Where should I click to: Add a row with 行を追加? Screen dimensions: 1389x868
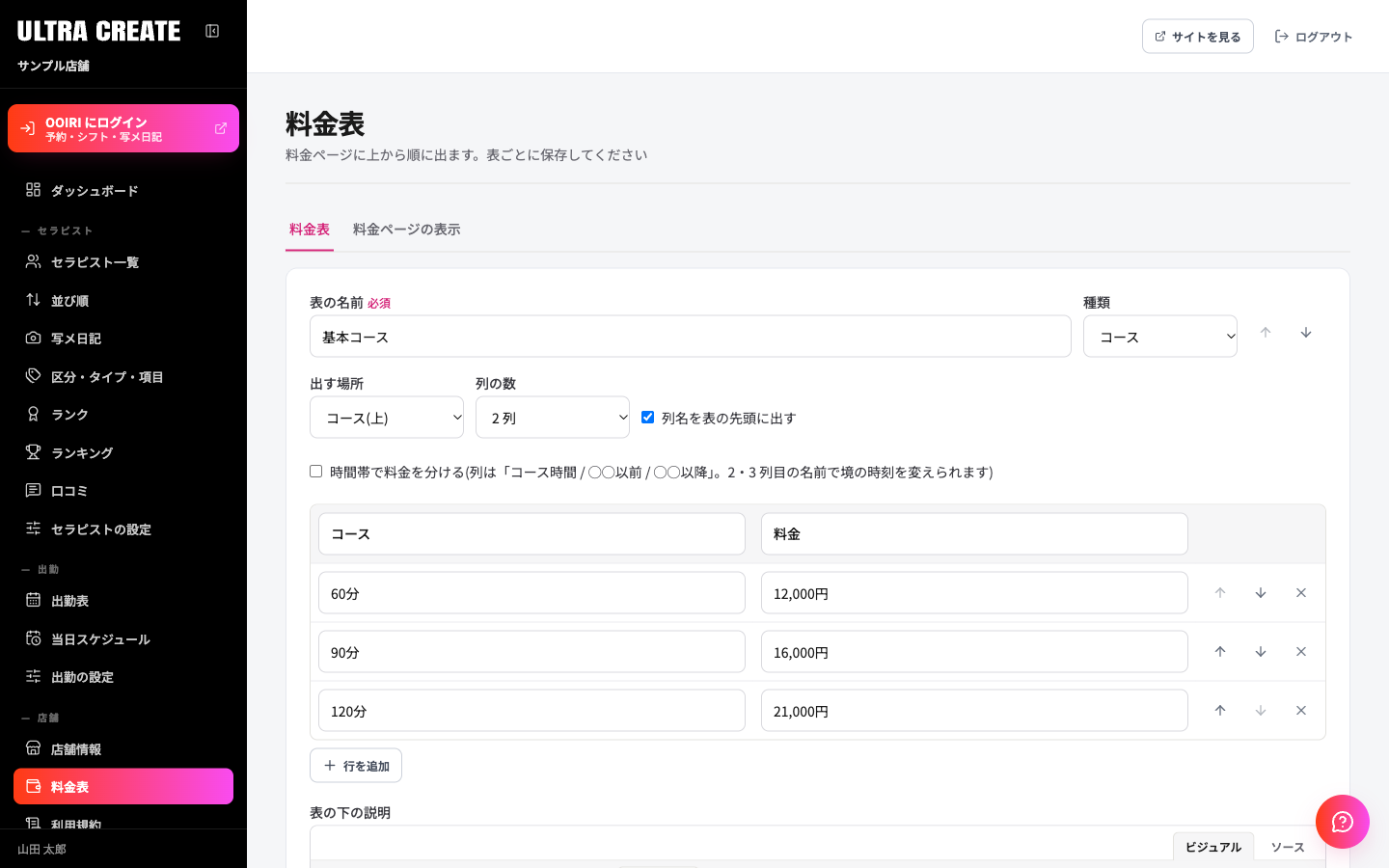pos(356,766)
